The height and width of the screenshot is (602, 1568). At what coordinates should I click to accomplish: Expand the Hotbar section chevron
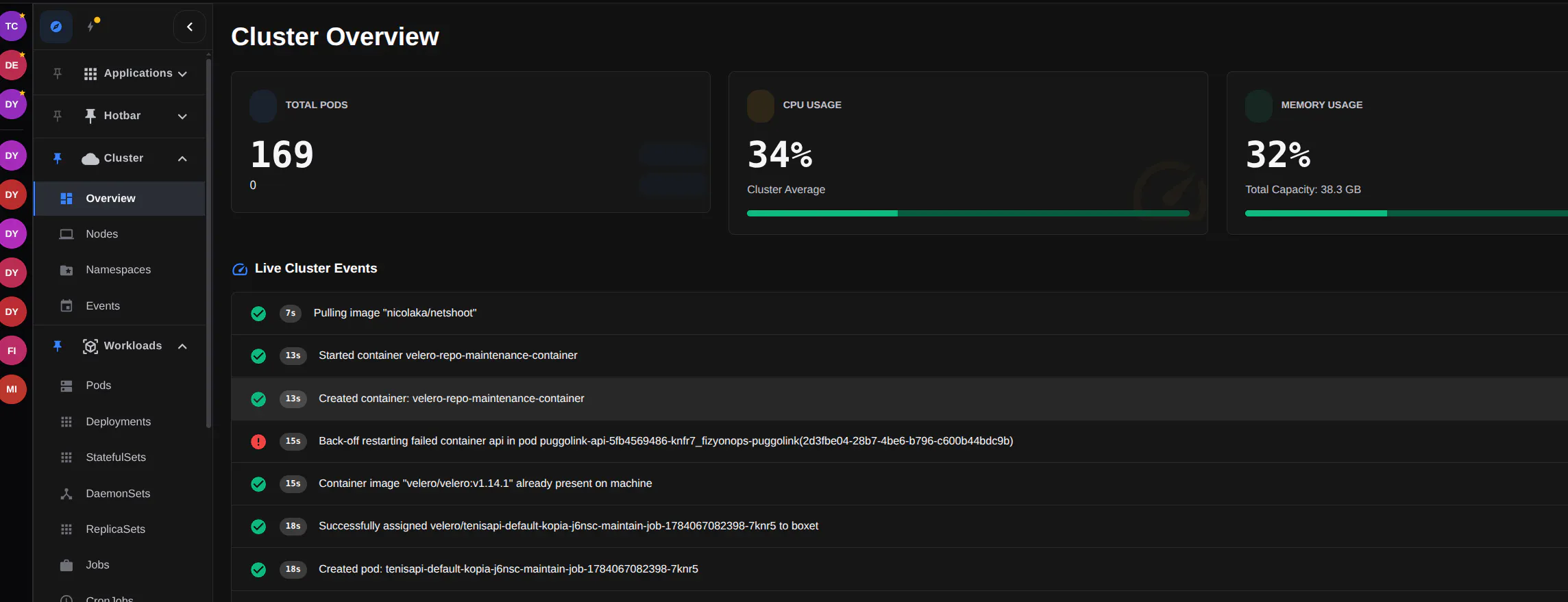[182, 116]
